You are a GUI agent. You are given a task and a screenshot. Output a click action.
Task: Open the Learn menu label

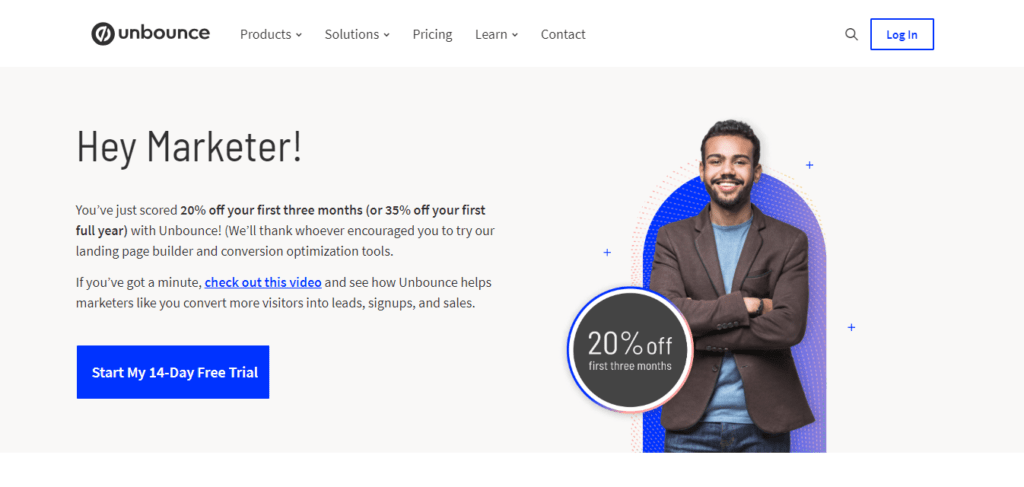pos(491,34)
